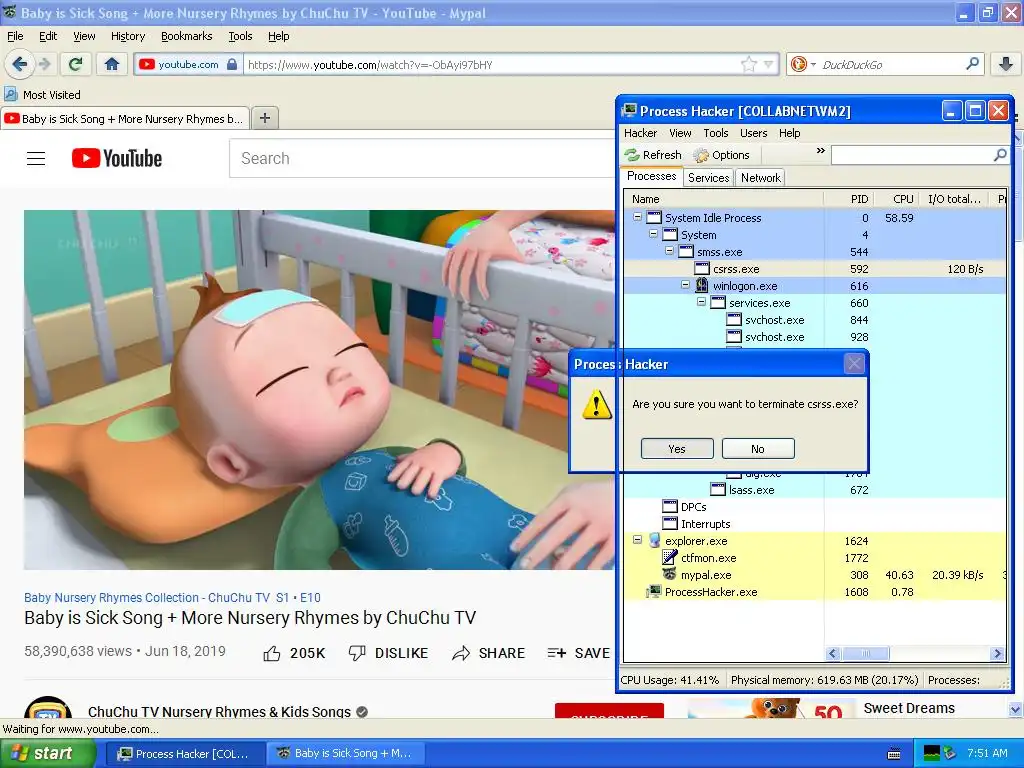Open a new tab with plus button
This screenshot has width=1024, height=768.
[264, 118]
